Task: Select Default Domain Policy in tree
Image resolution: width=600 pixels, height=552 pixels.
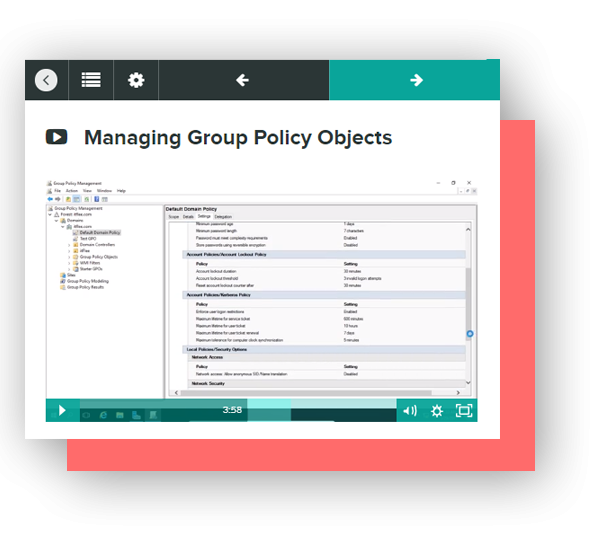Action: (x=98, y=232)
